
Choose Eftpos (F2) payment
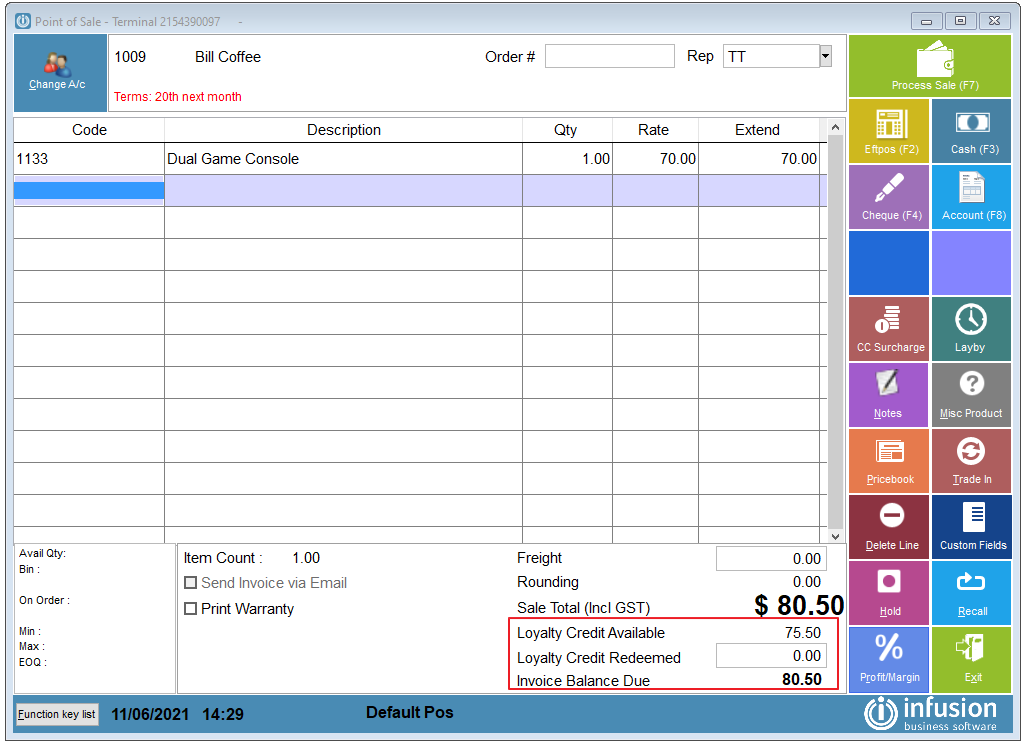tap(889, 131)
